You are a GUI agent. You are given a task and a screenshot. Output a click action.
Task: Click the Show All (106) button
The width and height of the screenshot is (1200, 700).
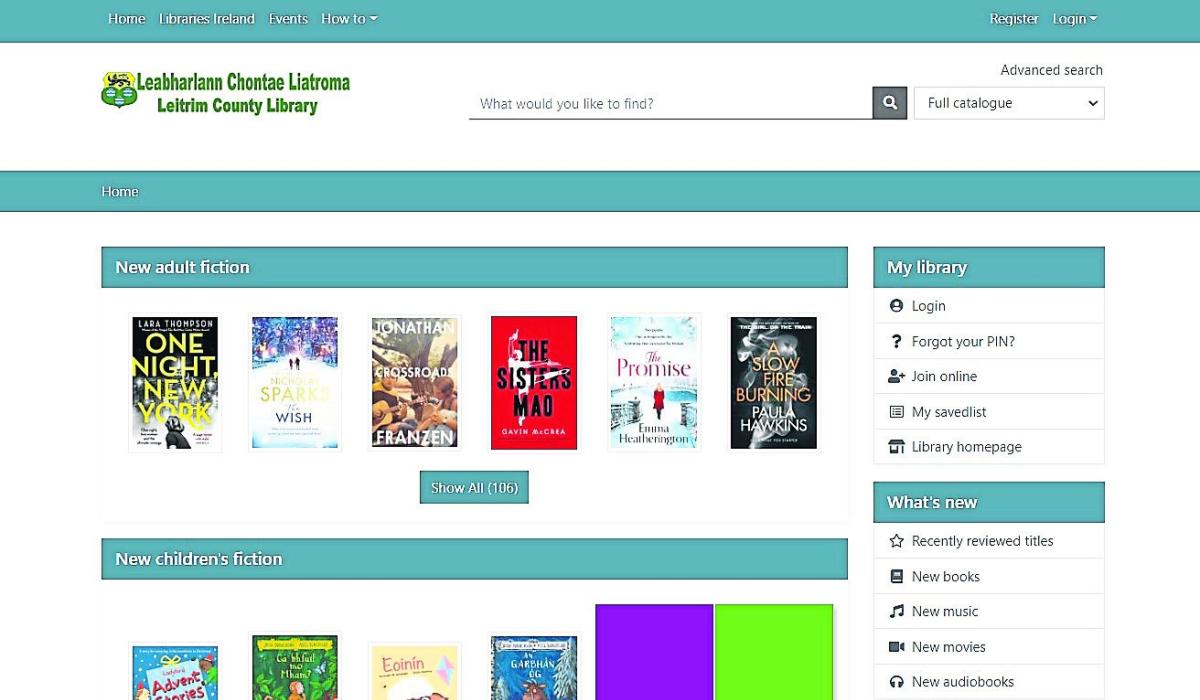tap(473, 487)
